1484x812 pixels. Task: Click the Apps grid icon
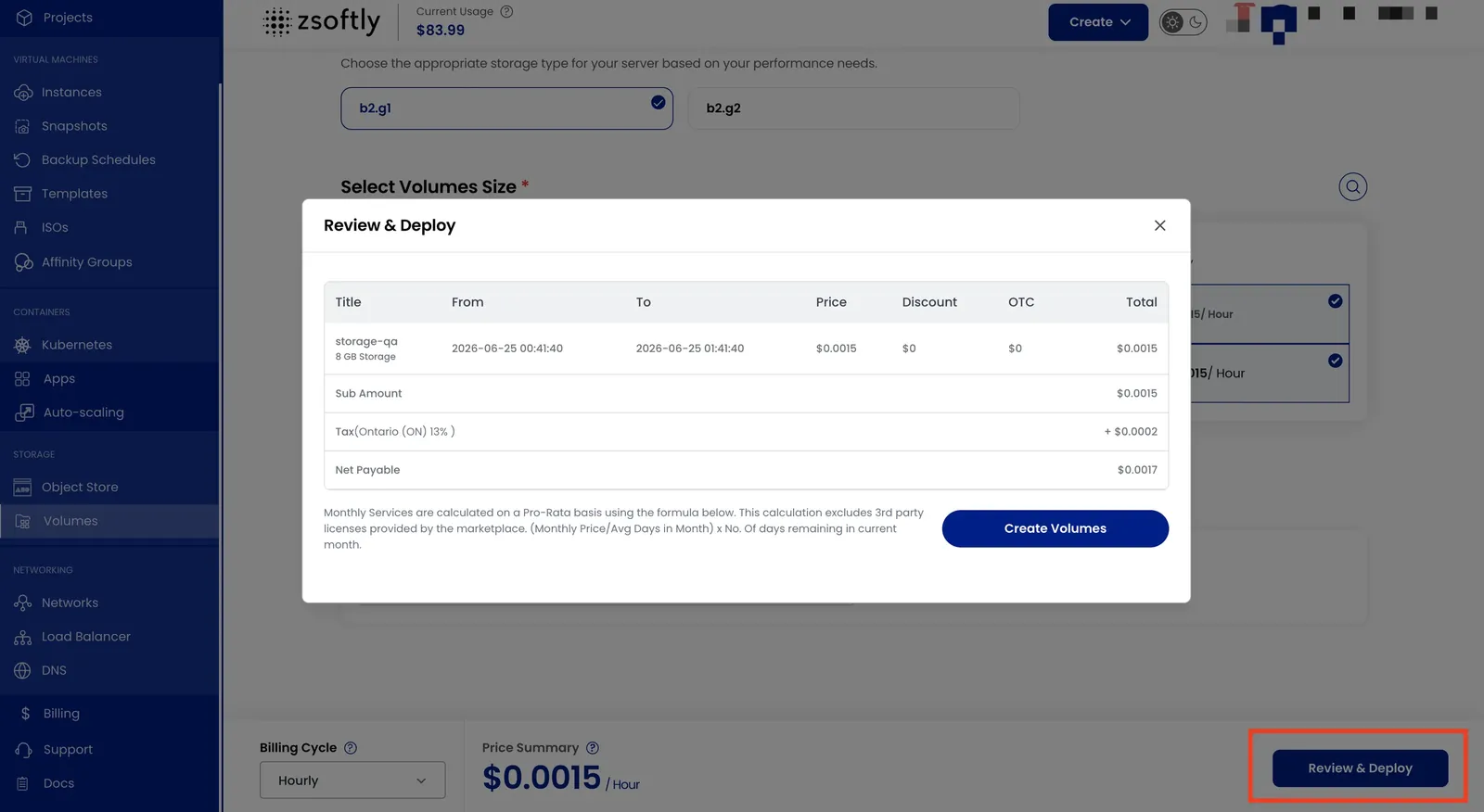coord(23,379)
